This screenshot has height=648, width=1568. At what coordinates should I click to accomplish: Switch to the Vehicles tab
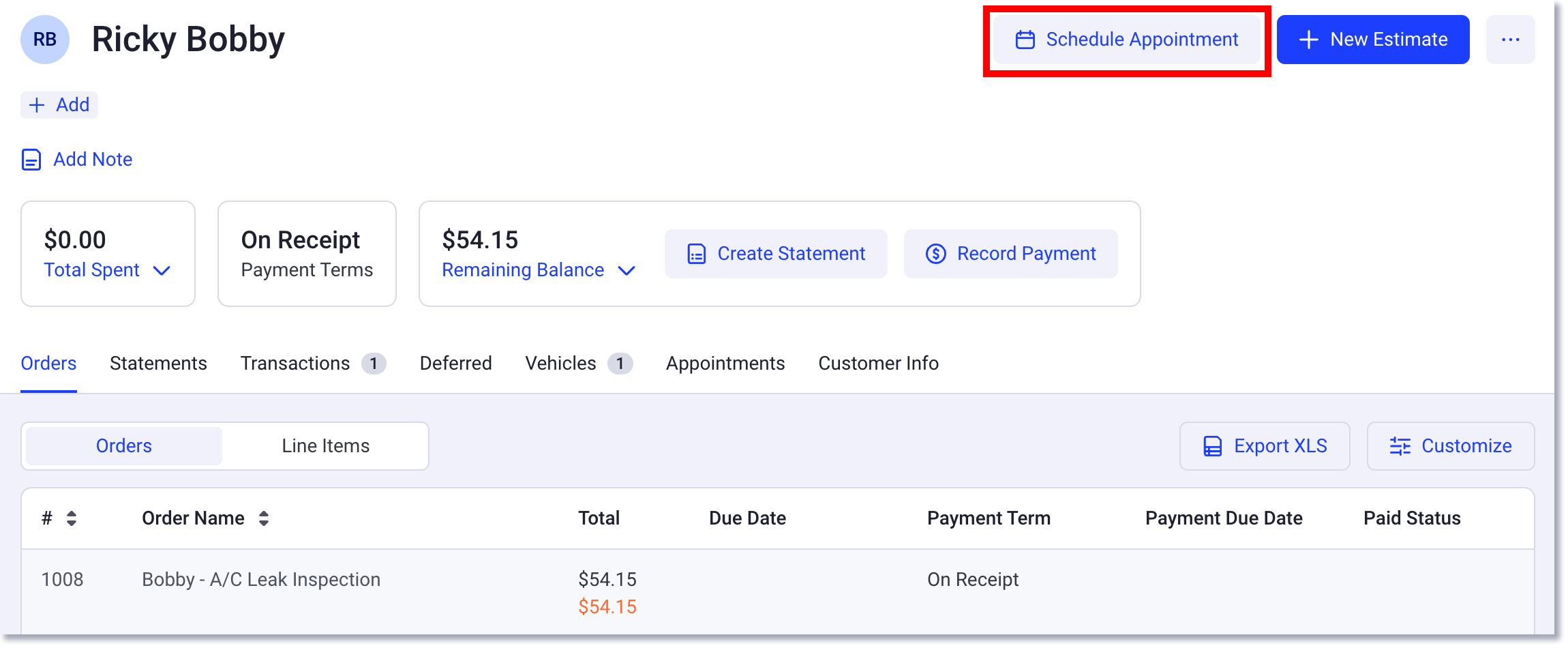[x=560, y=363]
